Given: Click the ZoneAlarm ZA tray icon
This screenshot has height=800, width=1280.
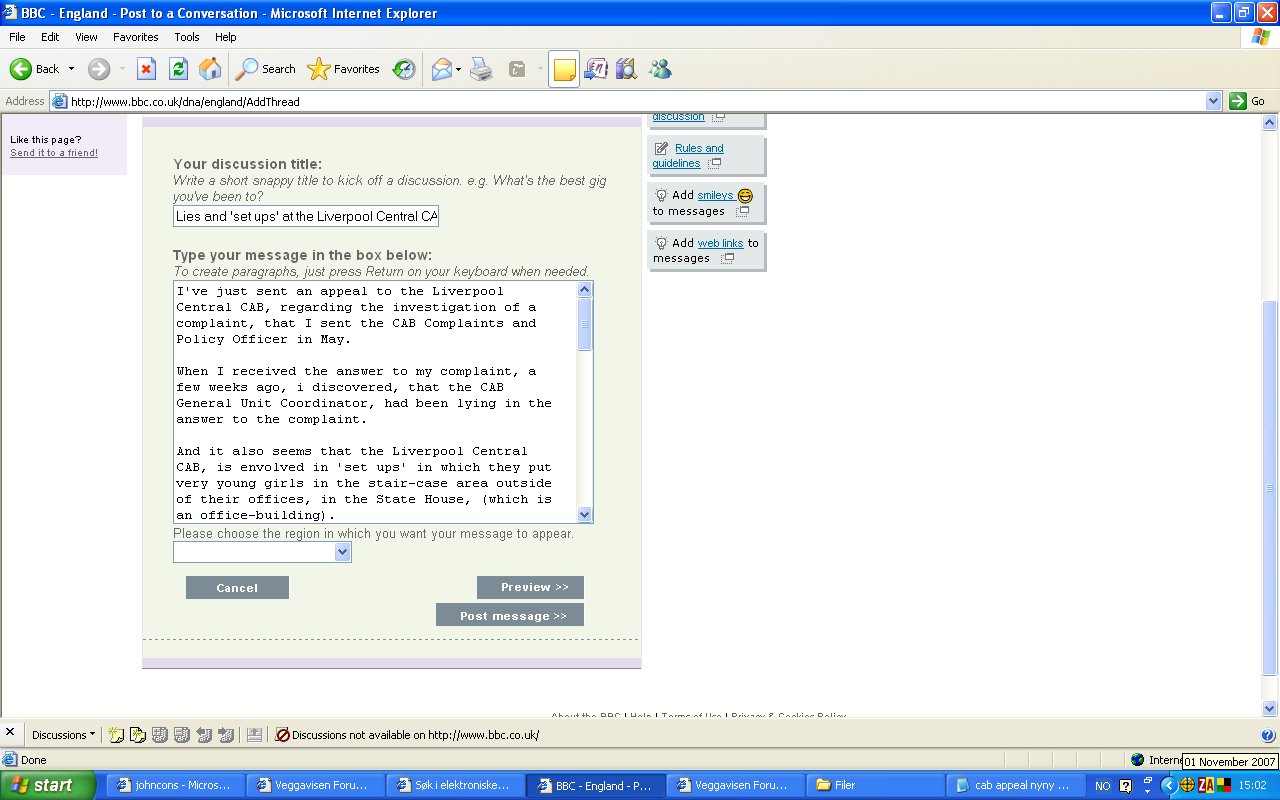Looking at the screenshot, I should (x=1206, y=785).
